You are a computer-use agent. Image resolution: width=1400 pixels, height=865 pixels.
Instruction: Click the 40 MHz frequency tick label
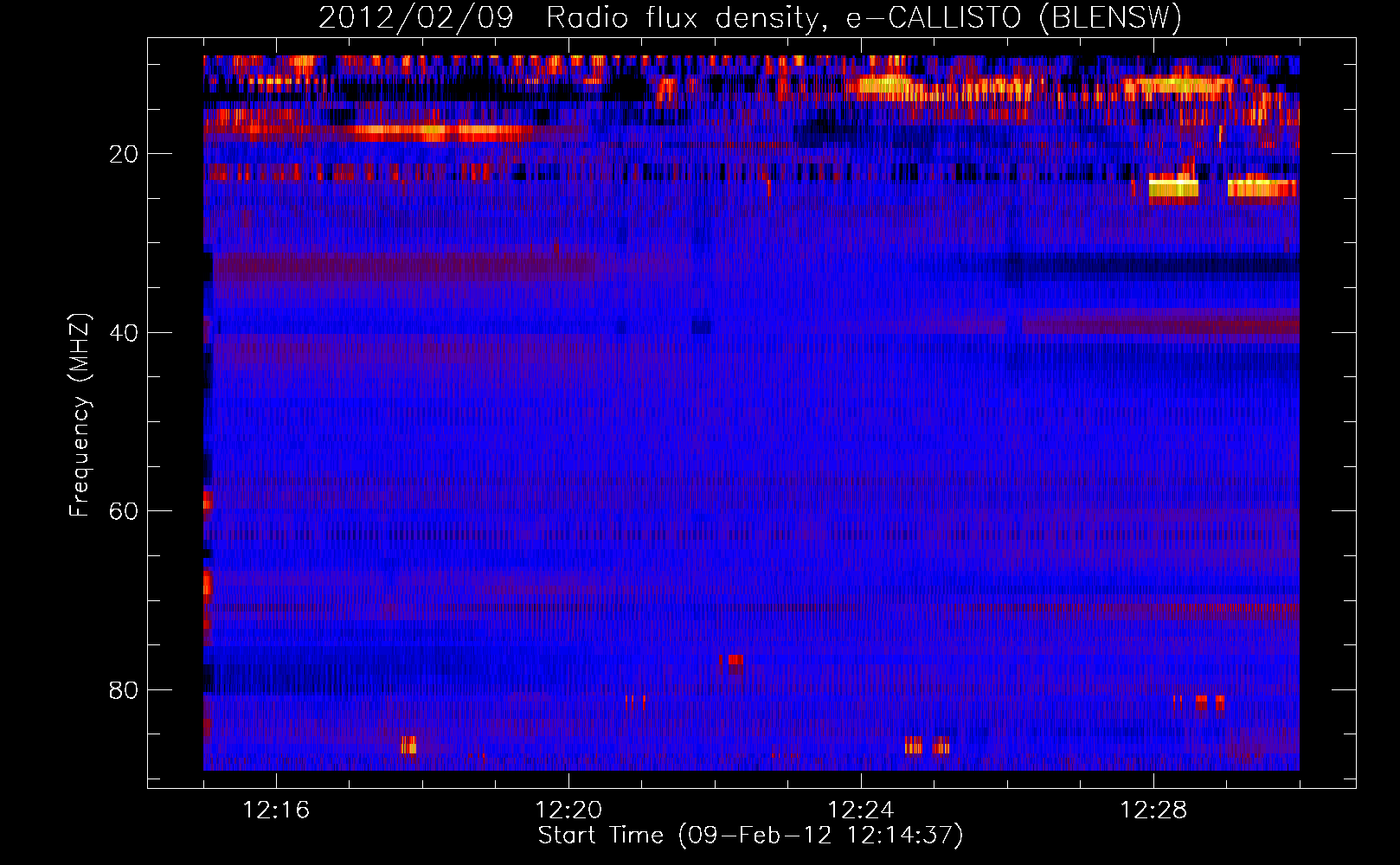click(124, 333)
